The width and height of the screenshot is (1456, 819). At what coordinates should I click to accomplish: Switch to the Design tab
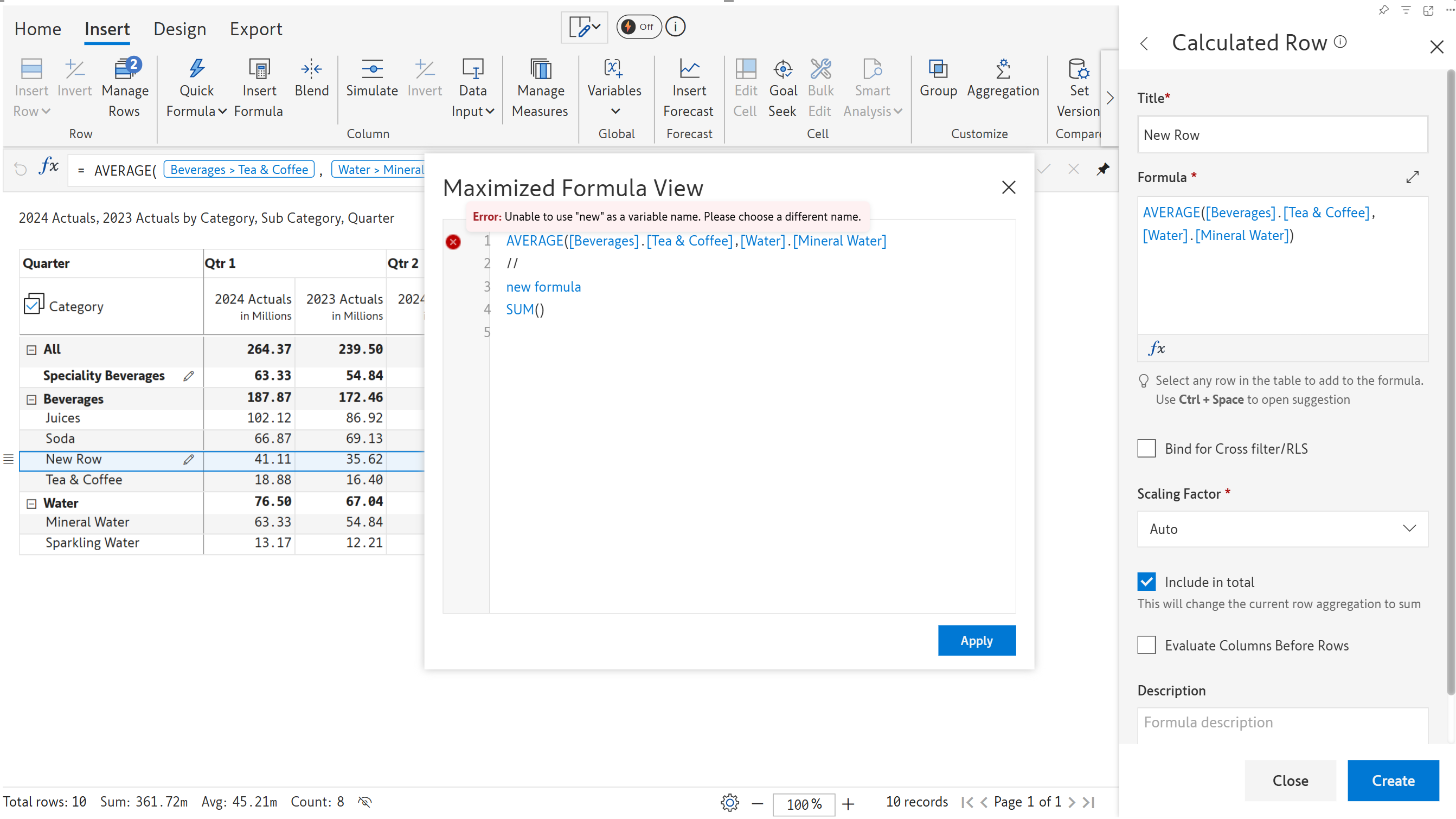pyautogui.click(x=179, y=29)
